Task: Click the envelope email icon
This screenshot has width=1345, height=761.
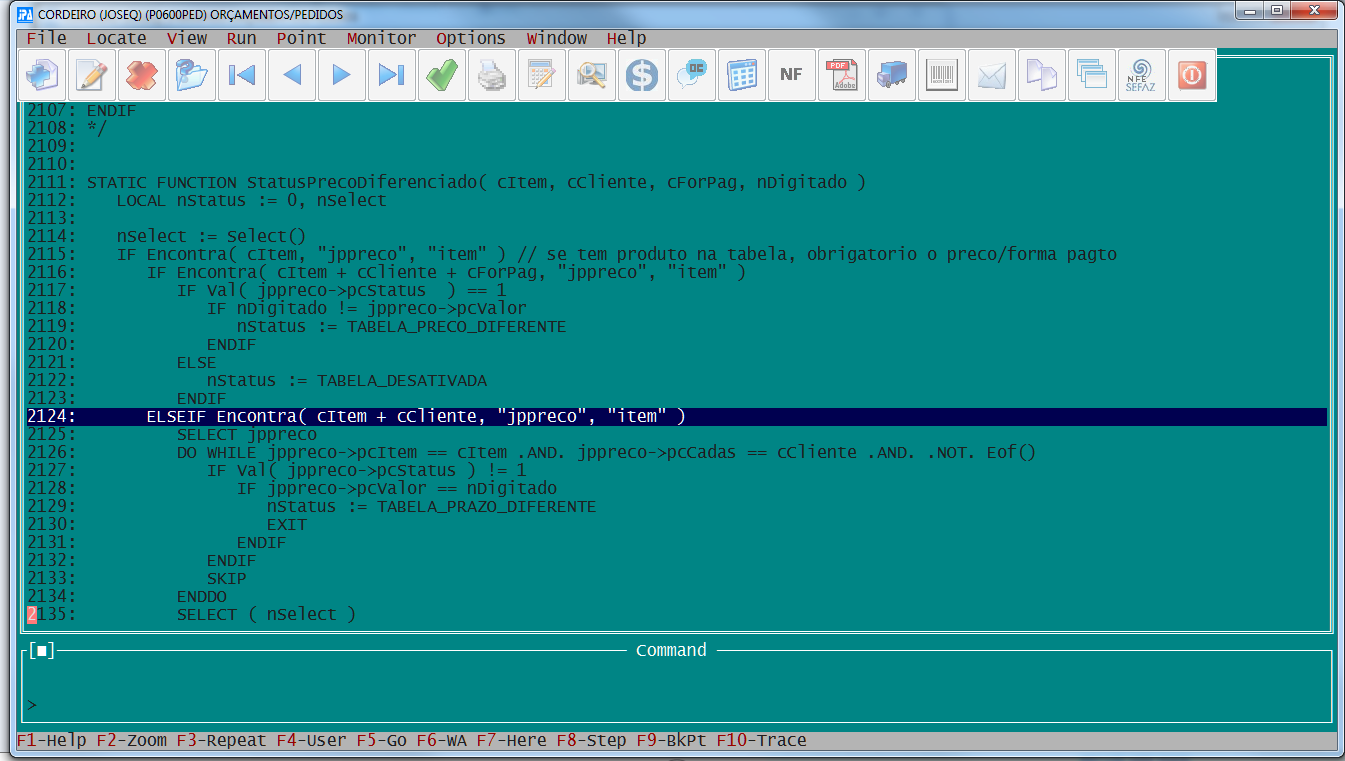Action: coord(991,75)
